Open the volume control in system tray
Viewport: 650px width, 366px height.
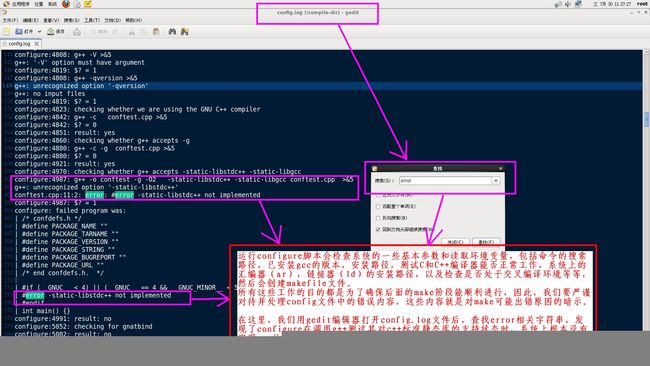click(x=568, y=4)
